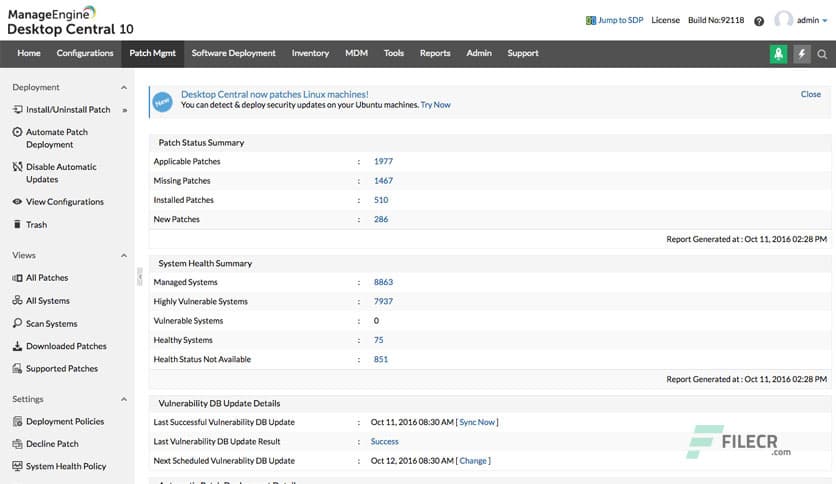This screenshot has width=836, height=484.
Task: Click the All Patches icon
Action: pyautogui.click(x=17, y=278)
